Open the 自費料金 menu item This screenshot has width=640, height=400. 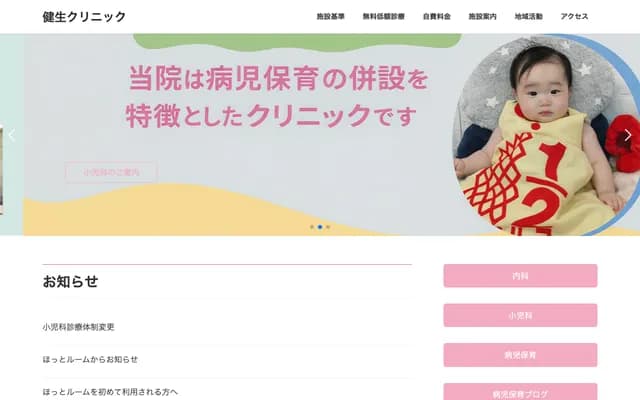pos(437,17)
